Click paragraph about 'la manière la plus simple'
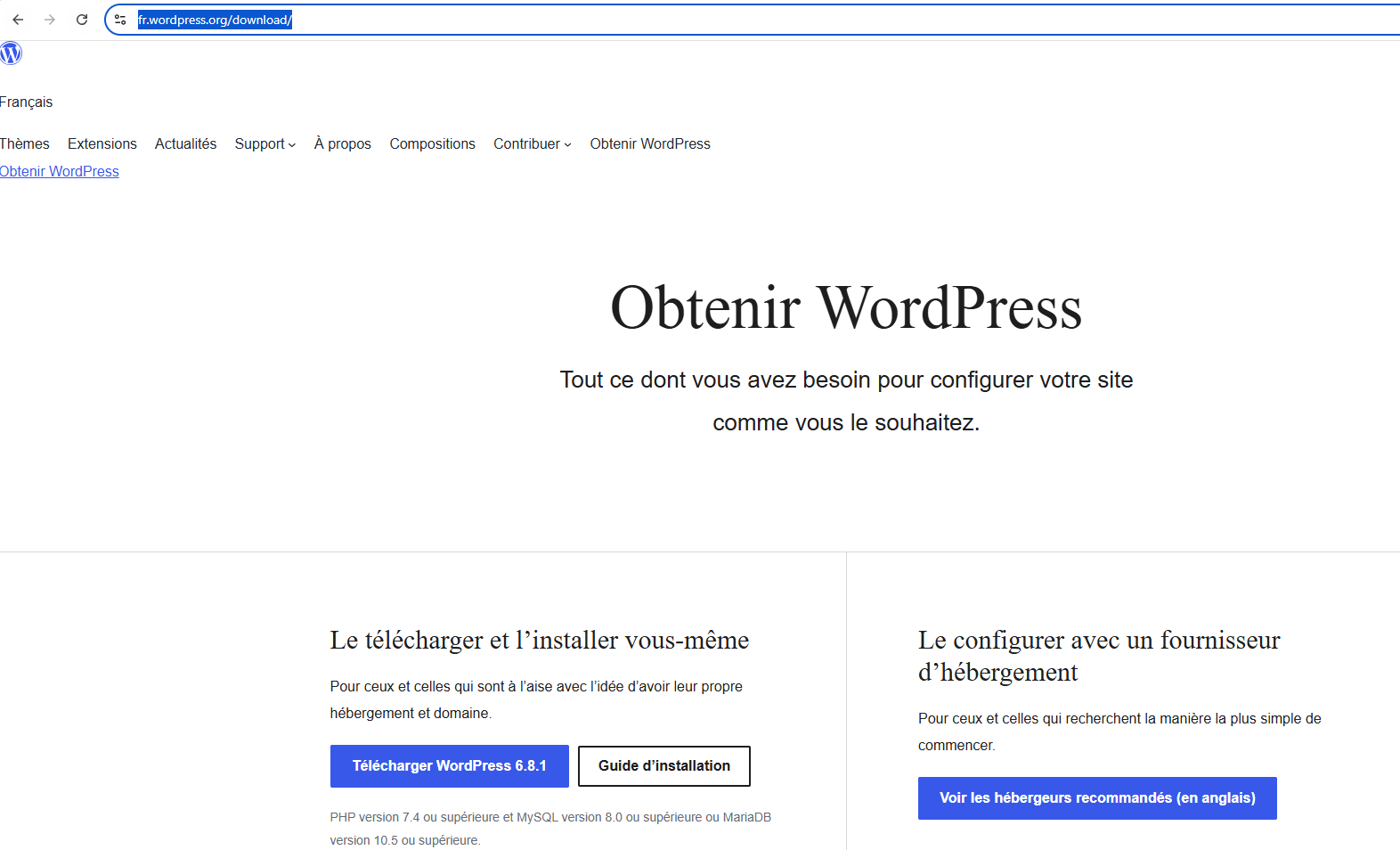The image size is (1400, 850). click(x=1119, y=731)
